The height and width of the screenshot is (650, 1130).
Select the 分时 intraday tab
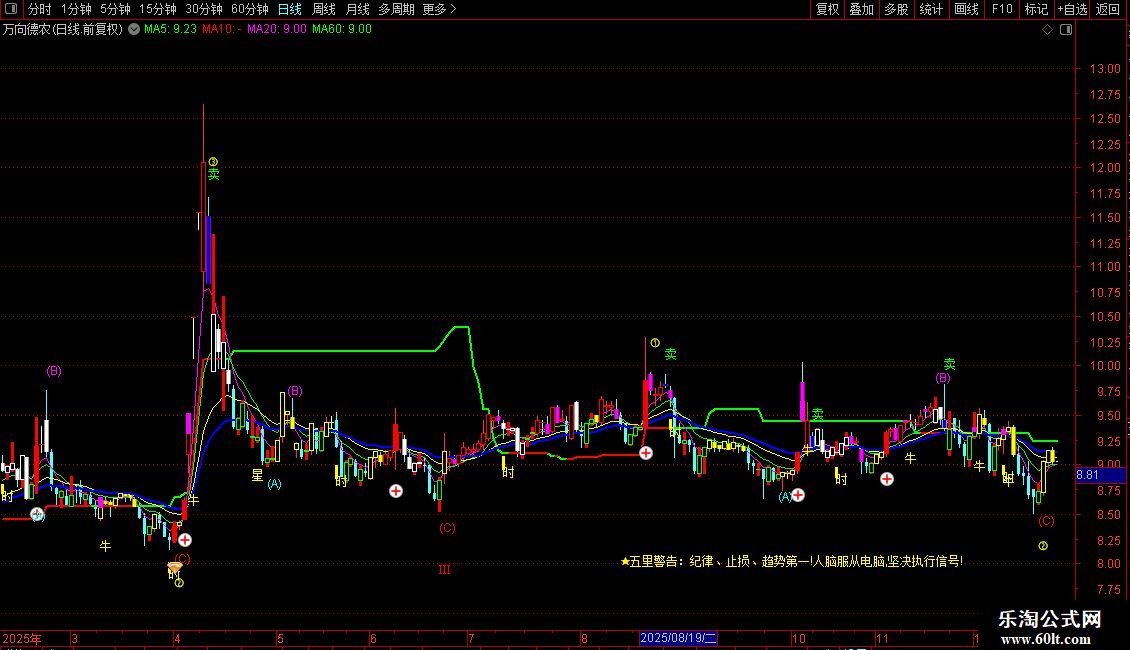(39, 9)
